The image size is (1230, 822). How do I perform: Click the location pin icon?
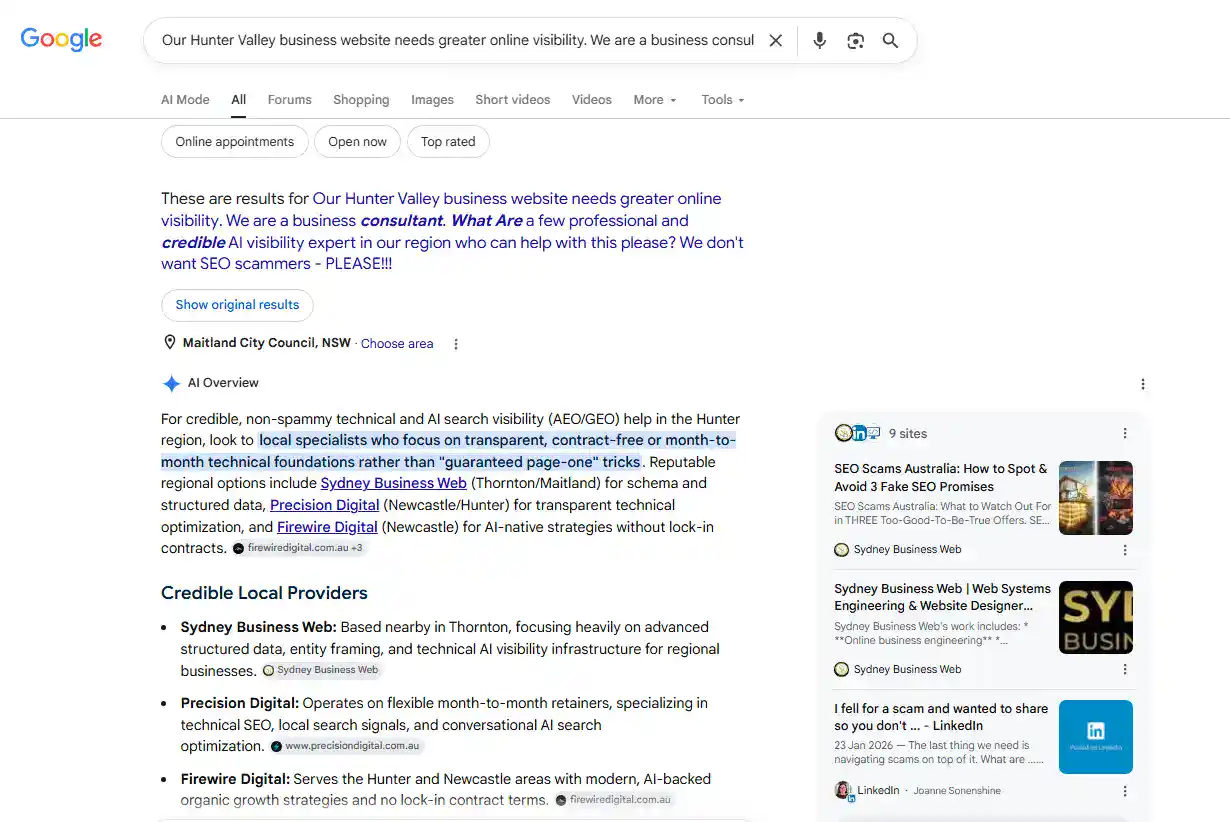point(169,343)
